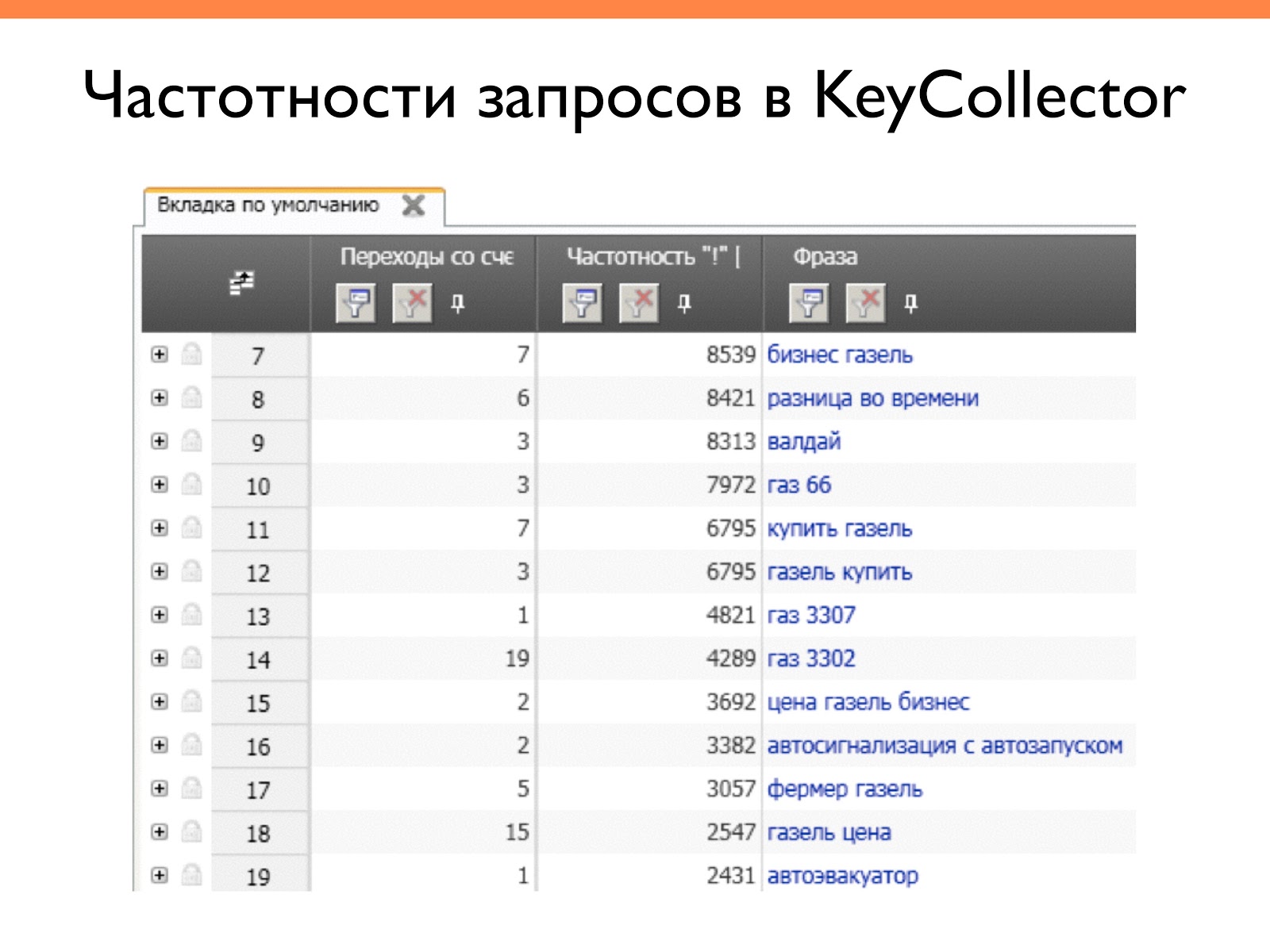Expand row 17 with the plus icon
This screenshot has width=1270, height=952.
160,789
